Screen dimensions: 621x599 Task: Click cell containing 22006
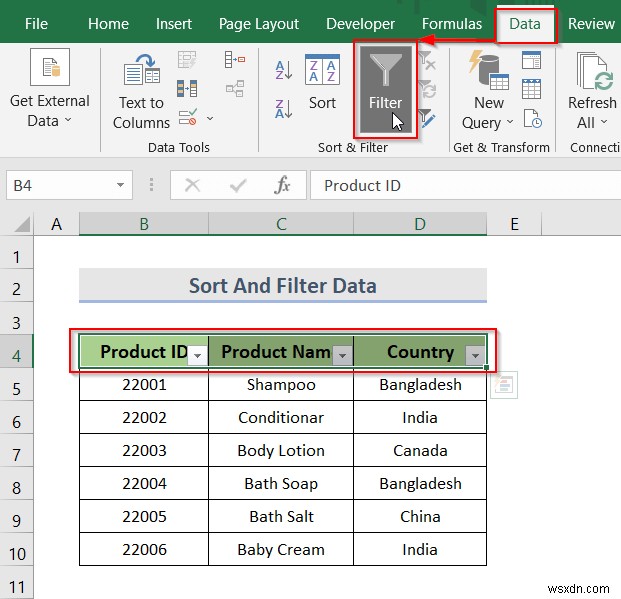tap(144, 549)
